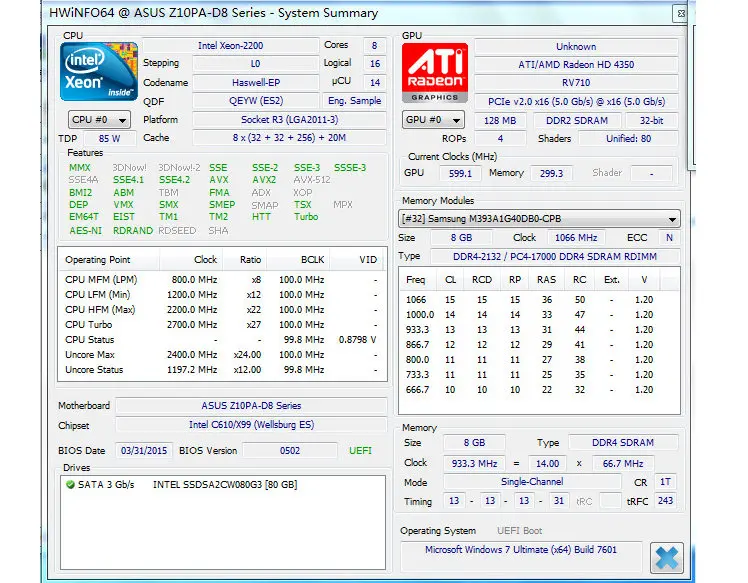Click the GPU memory clock 299.3
Screen dimensions: 748x583
[551, 173]
